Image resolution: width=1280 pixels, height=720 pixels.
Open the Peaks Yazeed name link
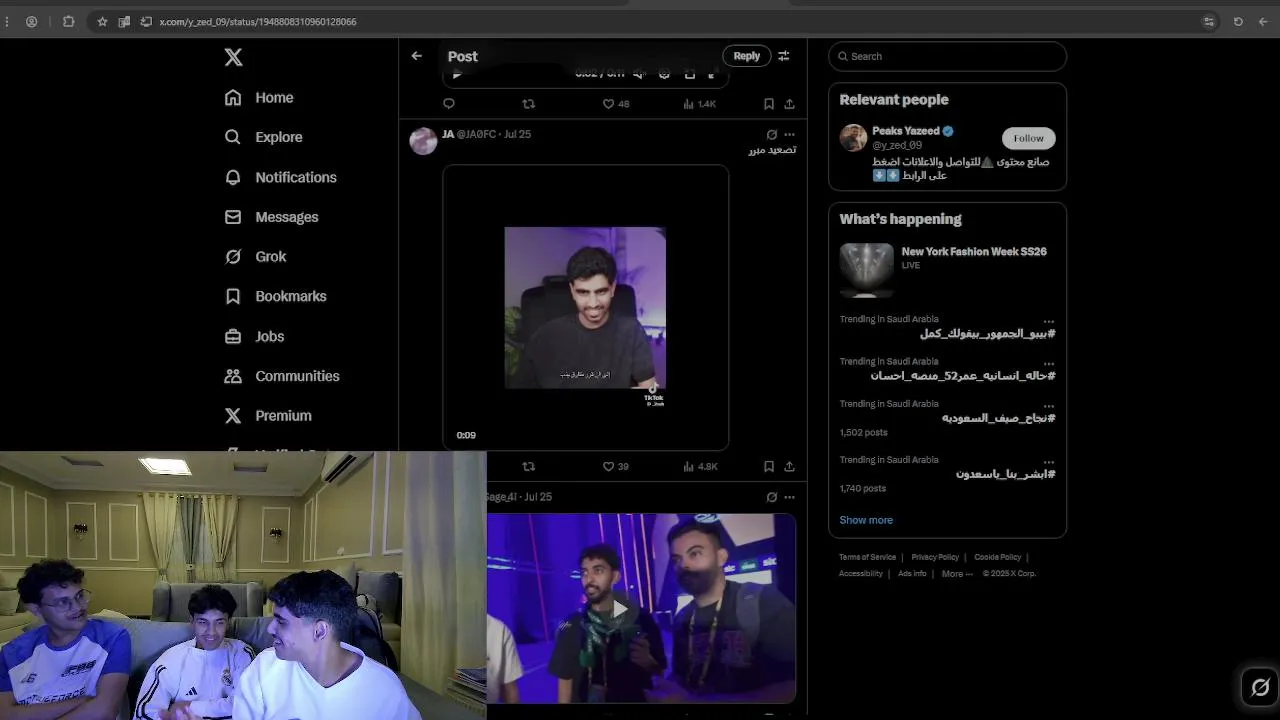905,131
